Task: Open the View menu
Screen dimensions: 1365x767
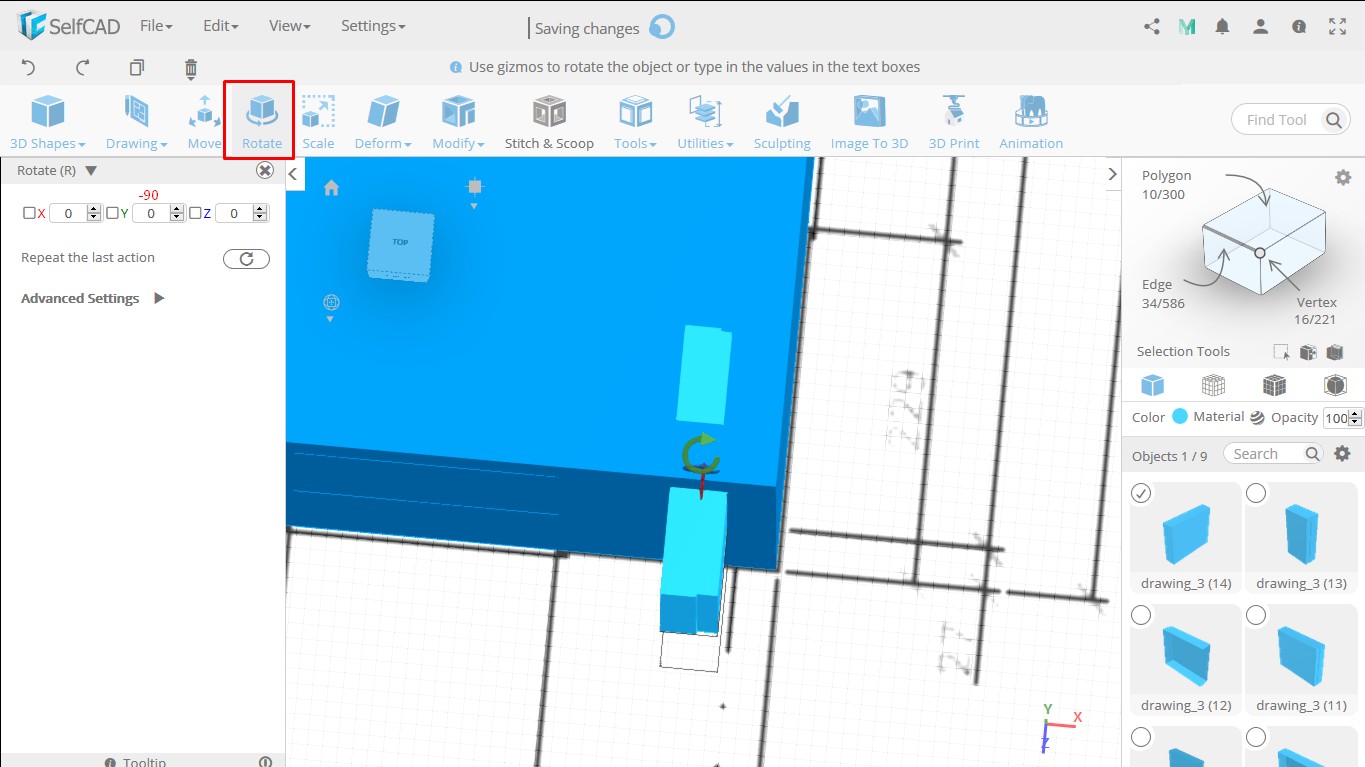Action: tap(290, 26)
